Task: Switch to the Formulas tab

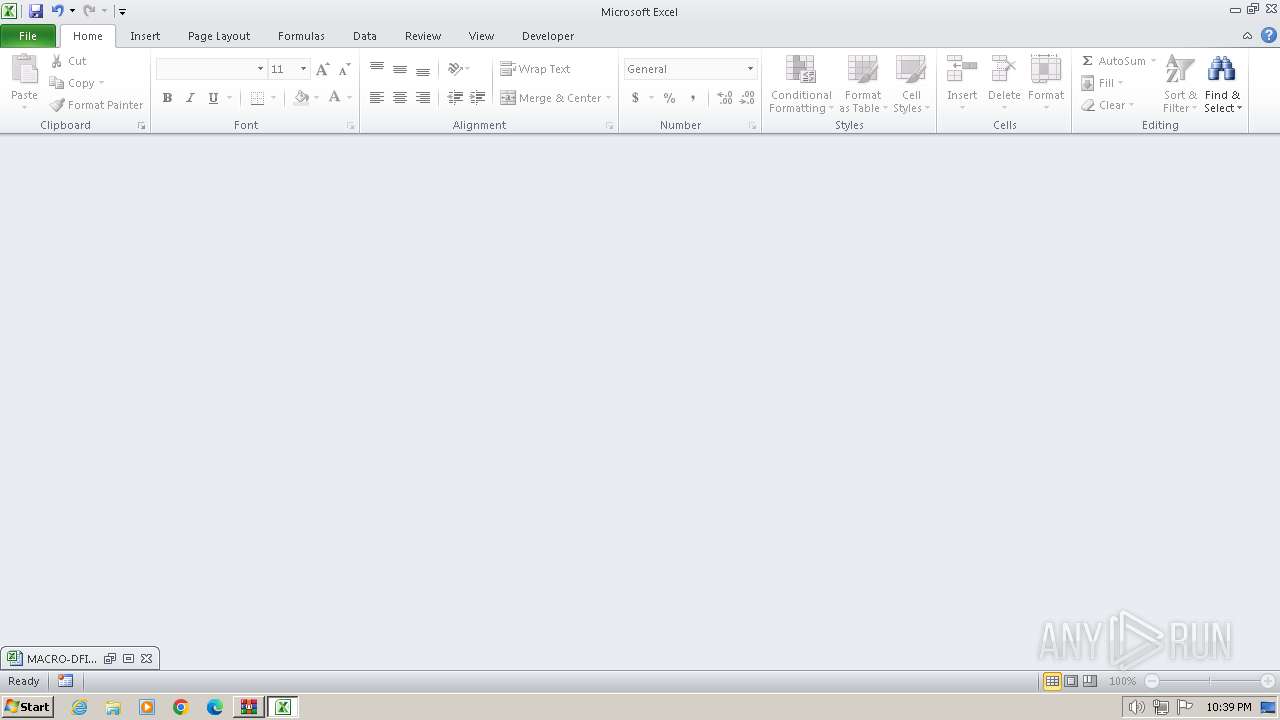Action: [301, 36]
